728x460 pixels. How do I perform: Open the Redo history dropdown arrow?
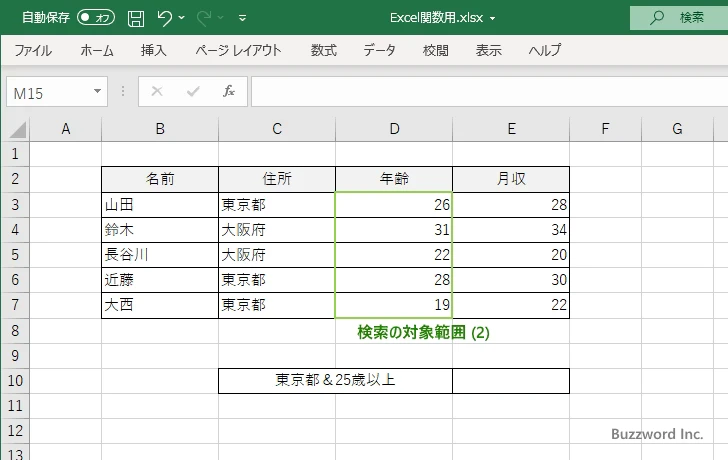pos(221,18)
